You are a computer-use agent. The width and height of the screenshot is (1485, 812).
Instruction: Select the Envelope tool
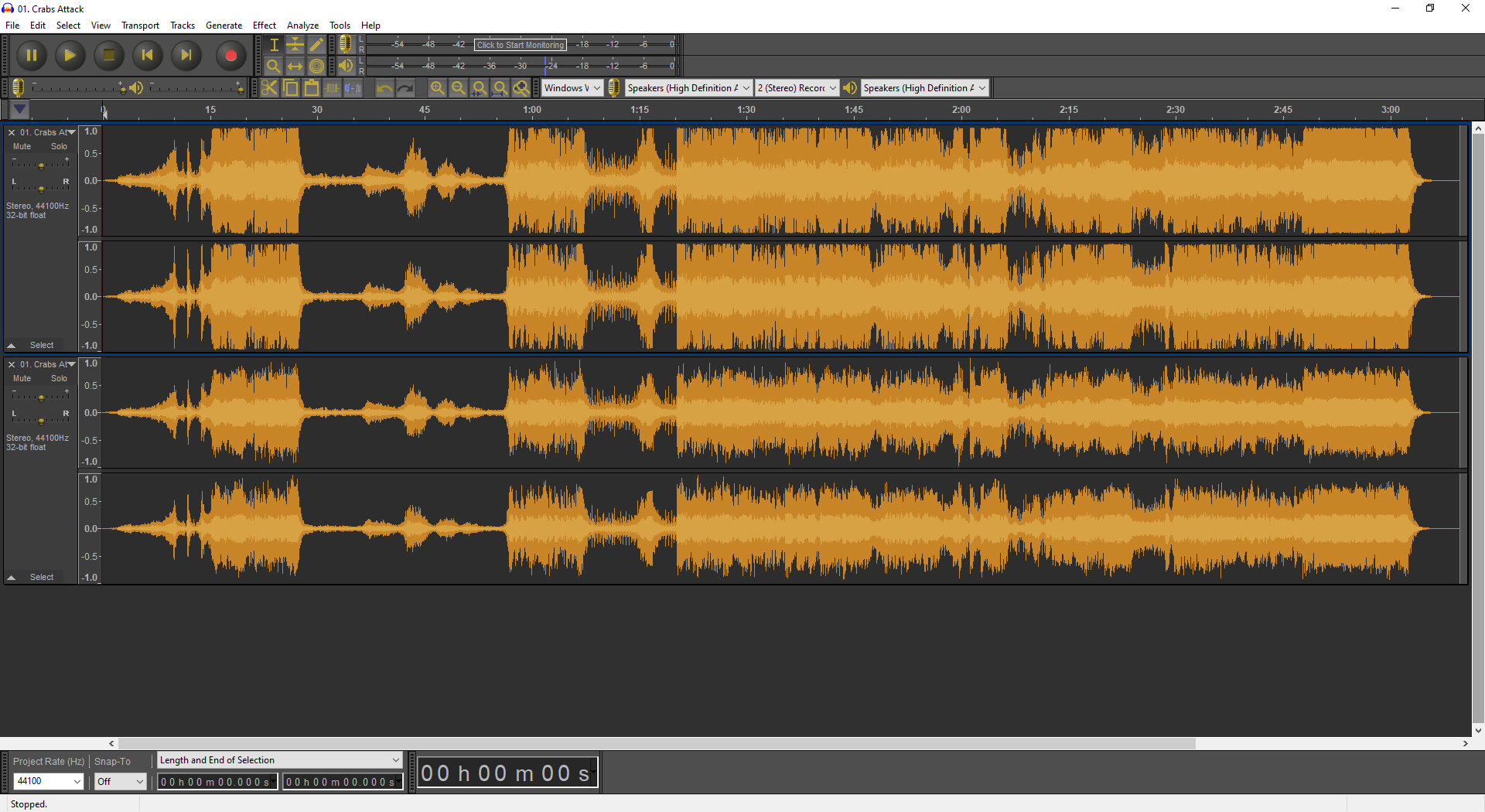point(295,45)
